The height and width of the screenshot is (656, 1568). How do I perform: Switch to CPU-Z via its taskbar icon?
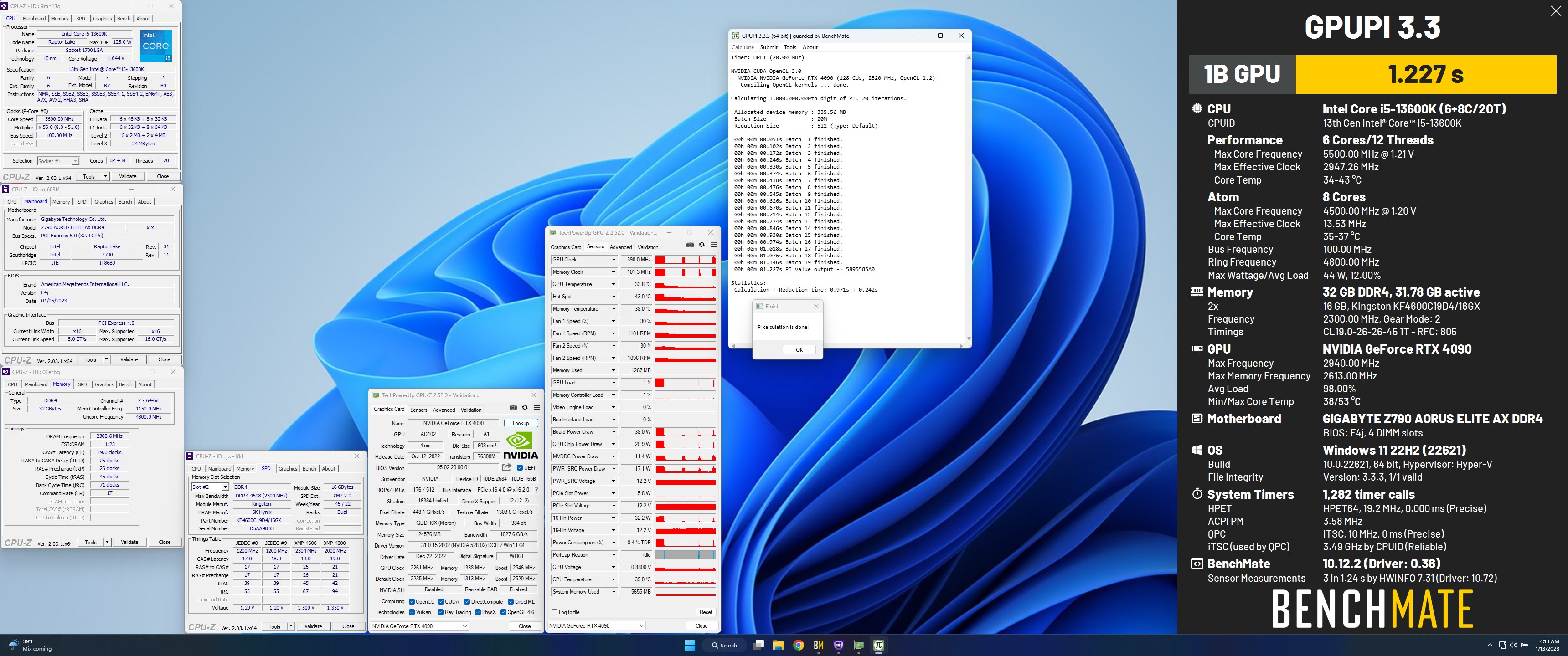(x=838, y=645)
